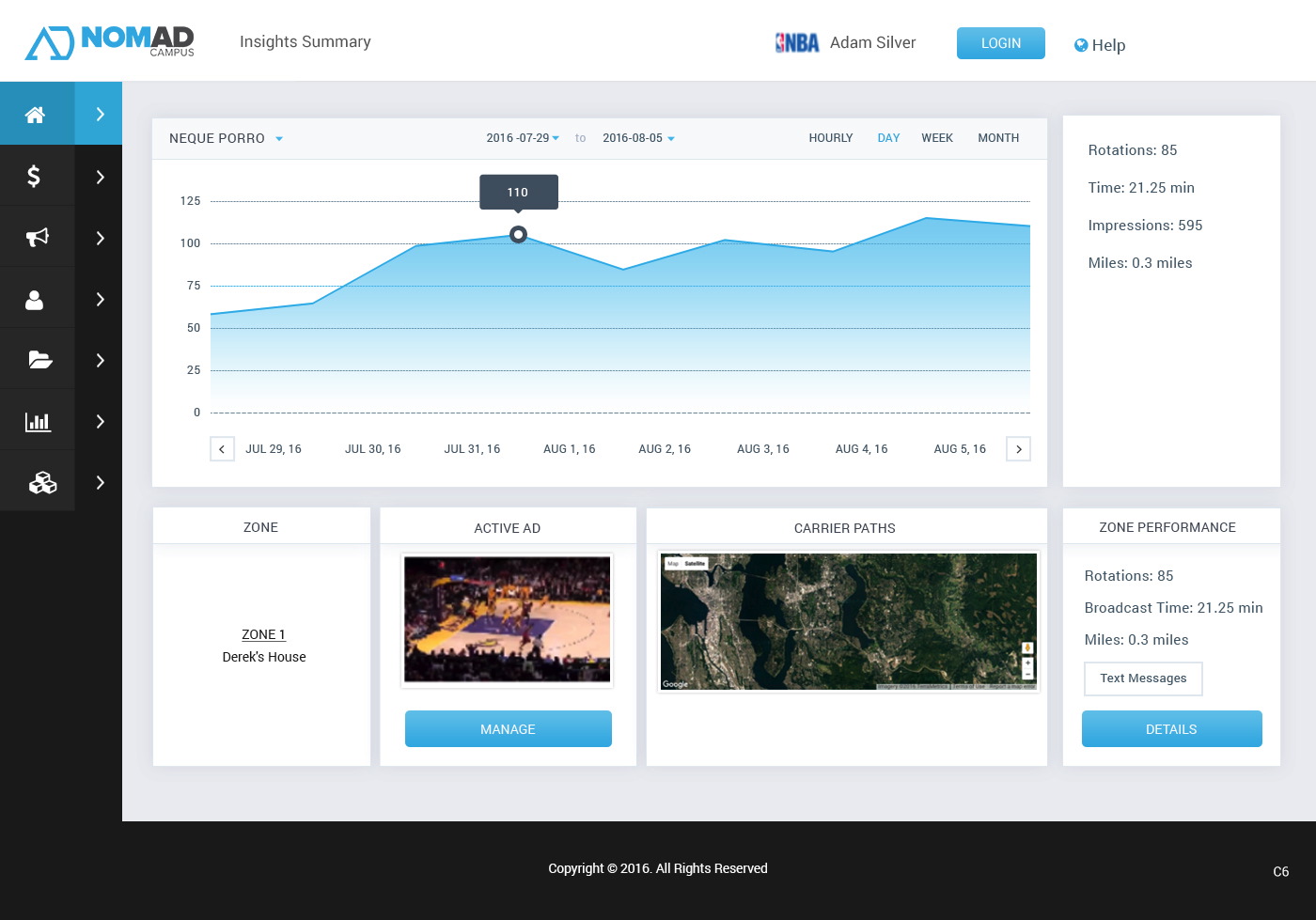Open the NEQUE PORRO dropdown
Viewport: 1316px width, 920px height.
tap(226, 138)
